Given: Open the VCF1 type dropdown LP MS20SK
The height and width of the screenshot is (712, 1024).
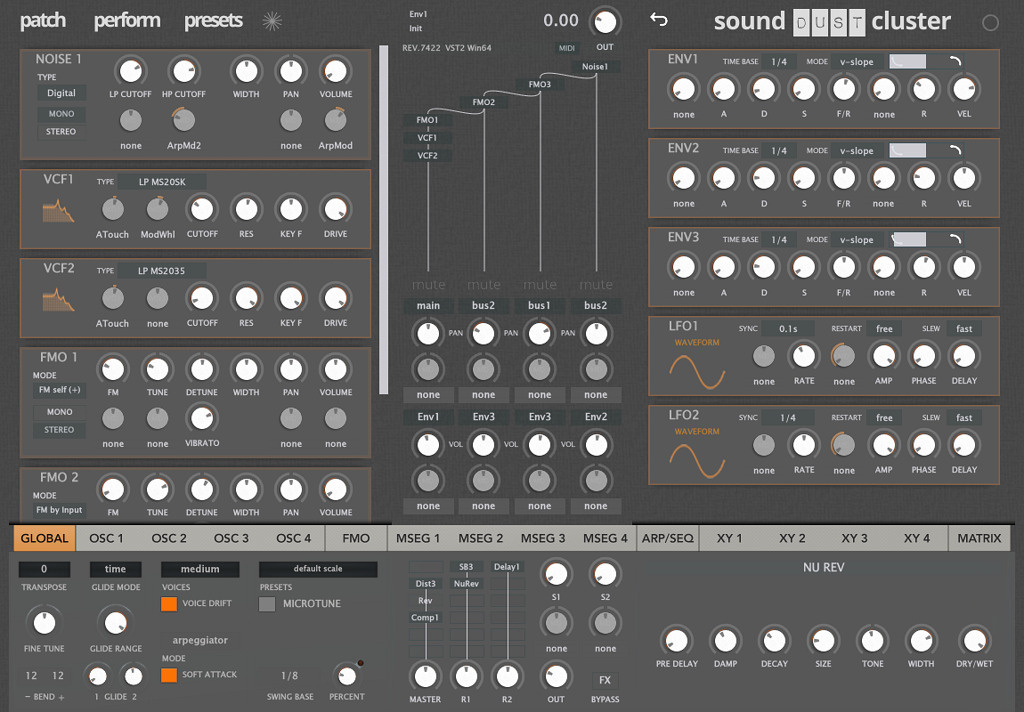Looking at the screenshot, I should (x=161, y=182).
